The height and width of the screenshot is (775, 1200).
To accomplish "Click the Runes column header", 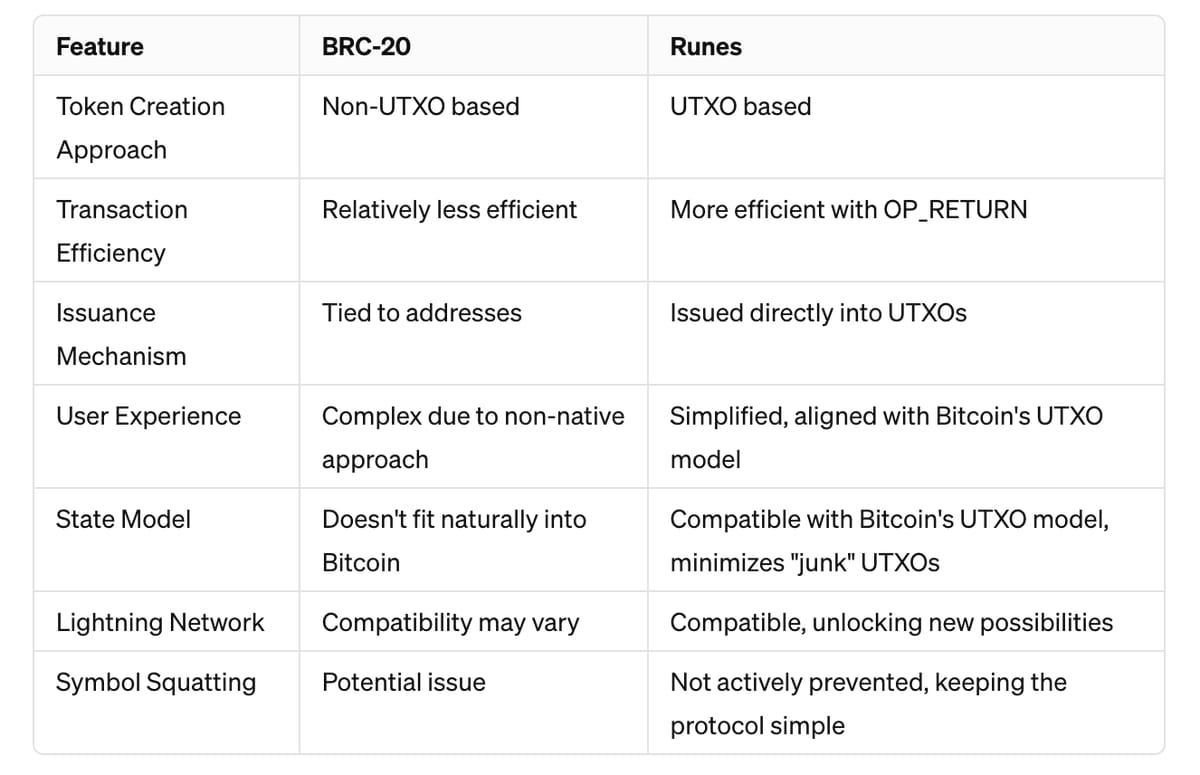I will (x=706, y=47).
